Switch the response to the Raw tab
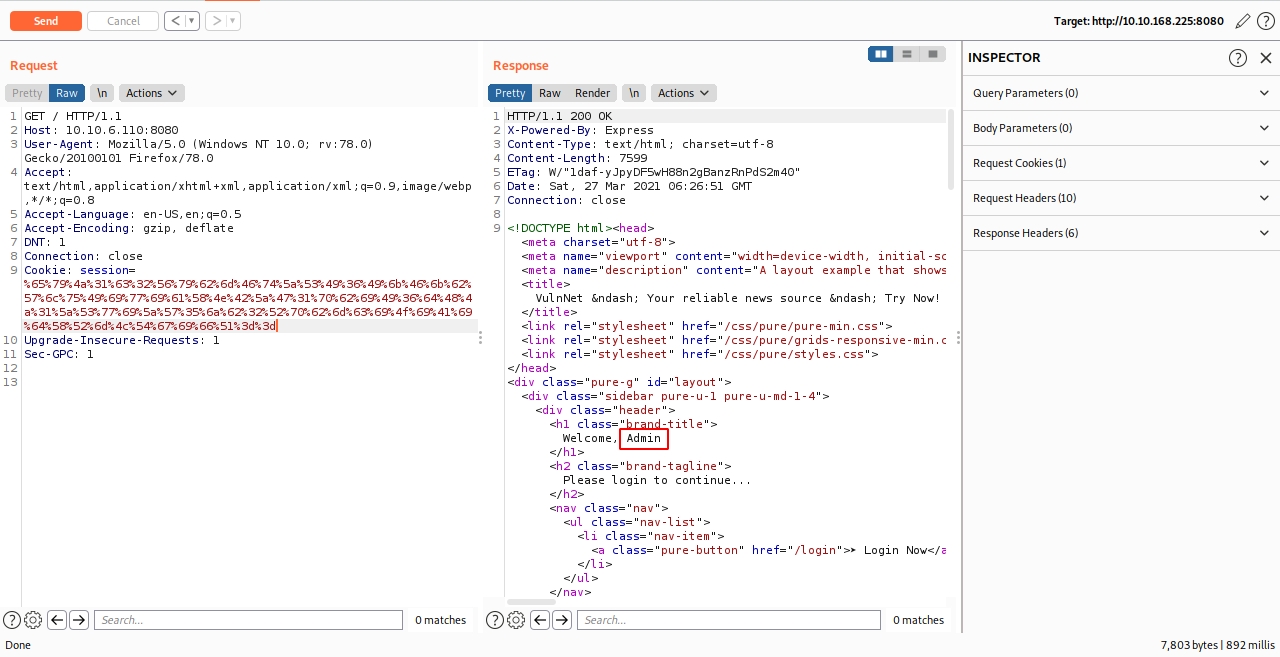 point(550,93)
